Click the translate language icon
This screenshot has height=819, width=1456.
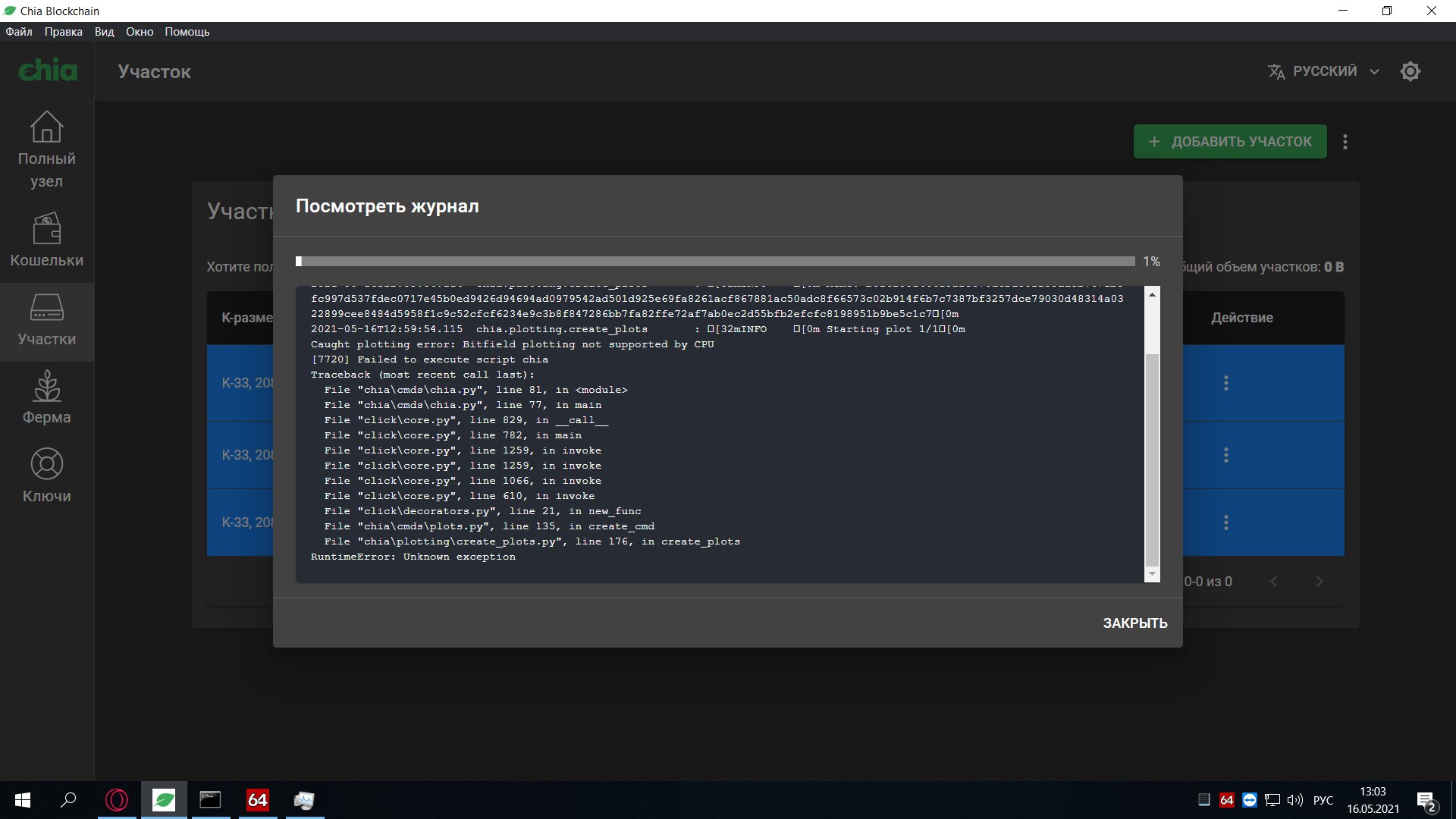pos(1276,71)
